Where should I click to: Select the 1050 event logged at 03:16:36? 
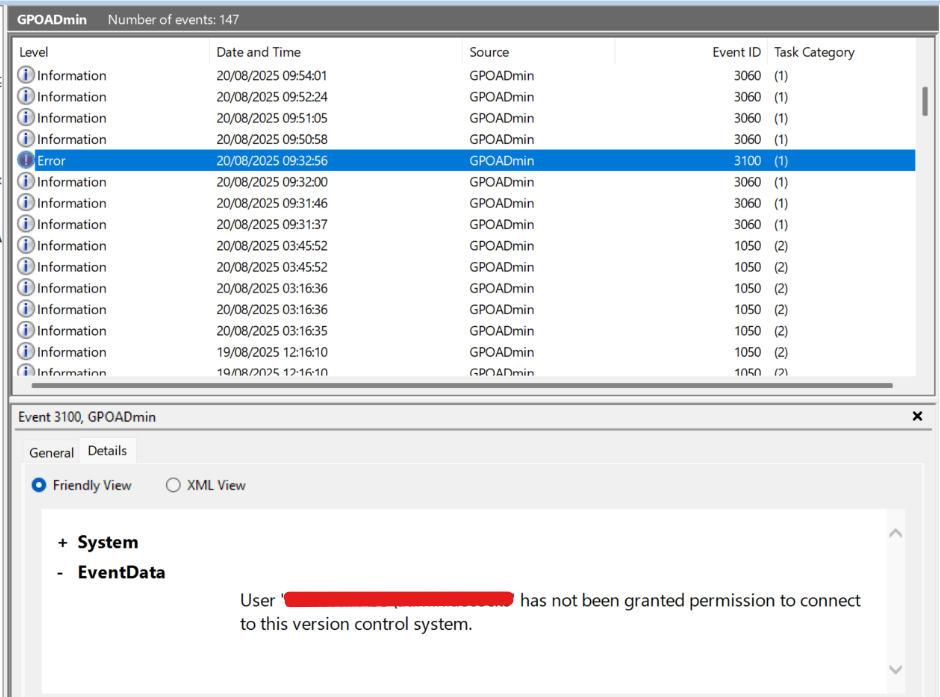[300, 288]
